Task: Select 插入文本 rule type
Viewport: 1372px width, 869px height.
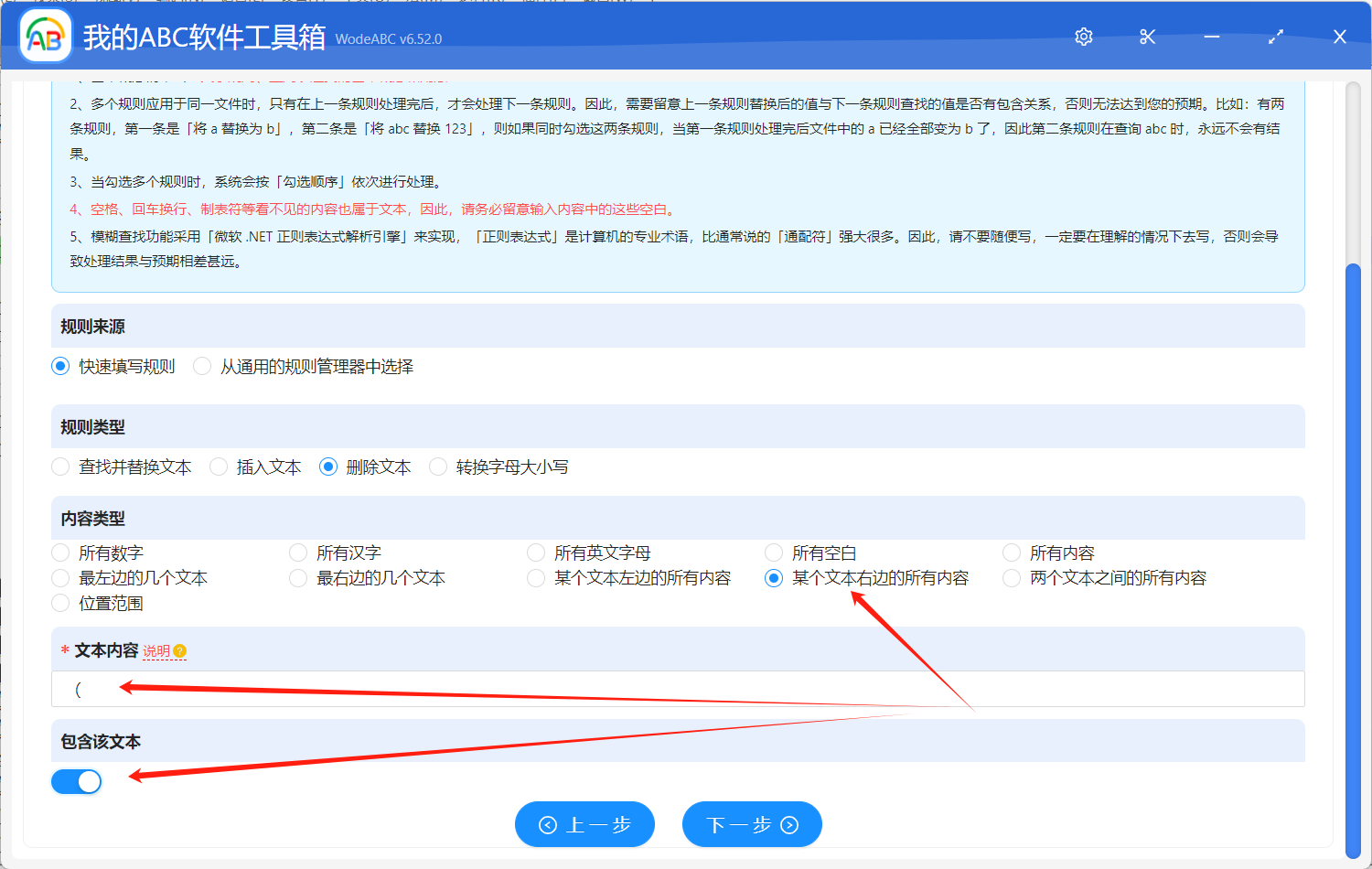Action: click(219, 467)
